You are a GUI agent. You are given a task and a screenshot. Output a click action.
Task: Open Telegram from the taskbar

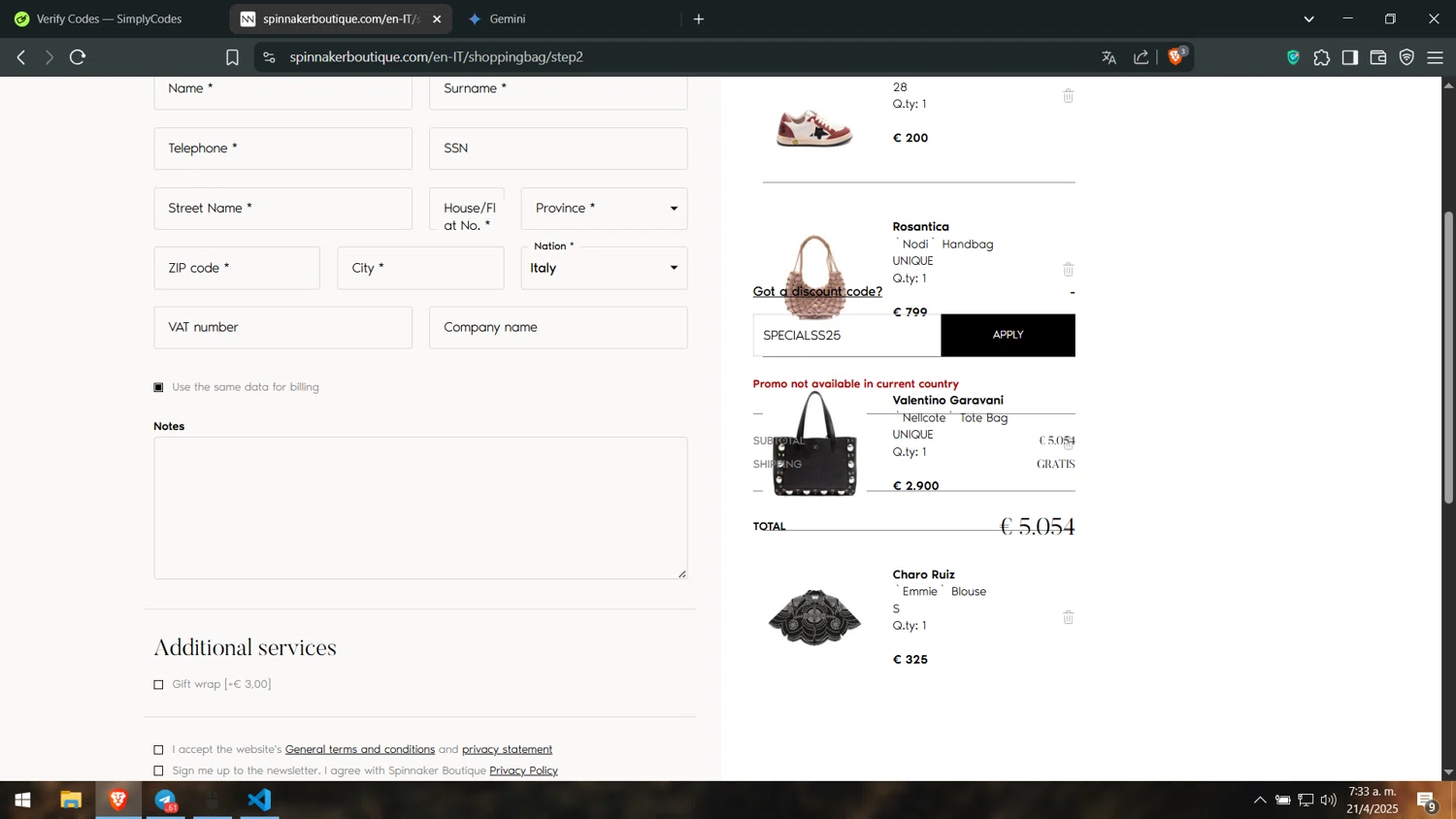point(166,800)
